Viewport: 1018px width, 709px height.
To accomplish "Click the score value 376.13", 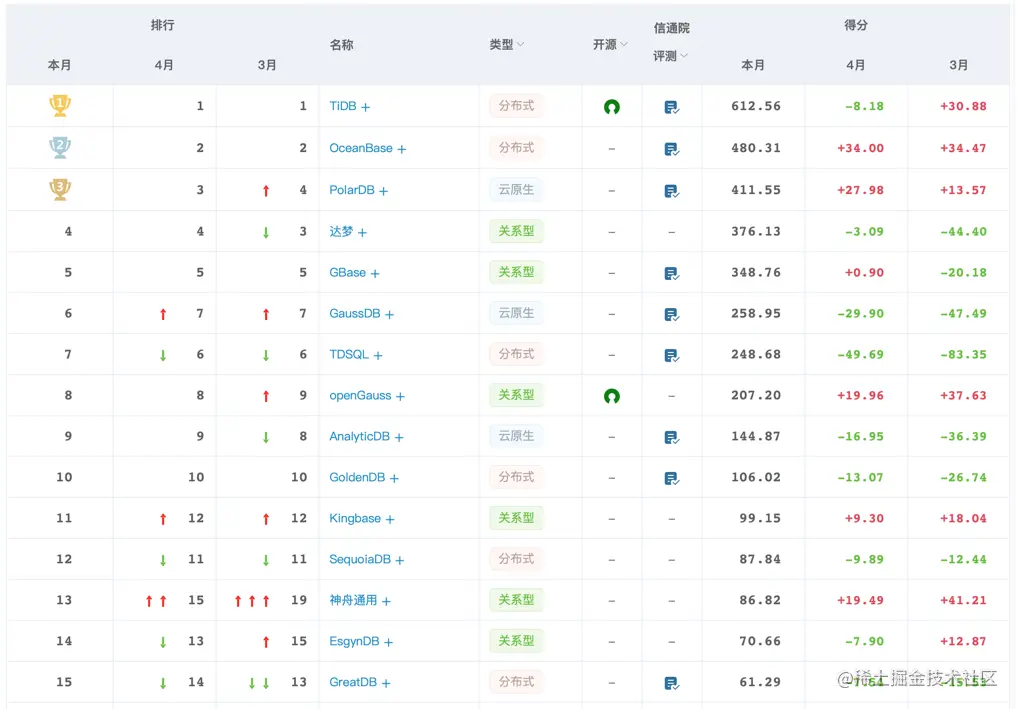I will [x=756, y=231].
